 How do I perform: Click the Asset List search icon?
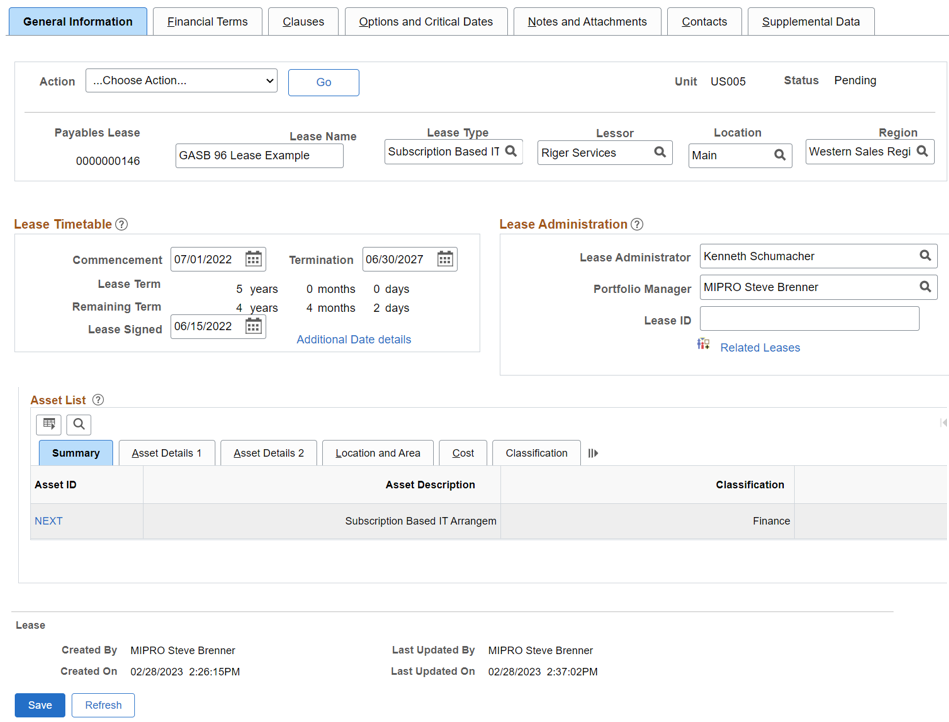[x=79, y=424]
